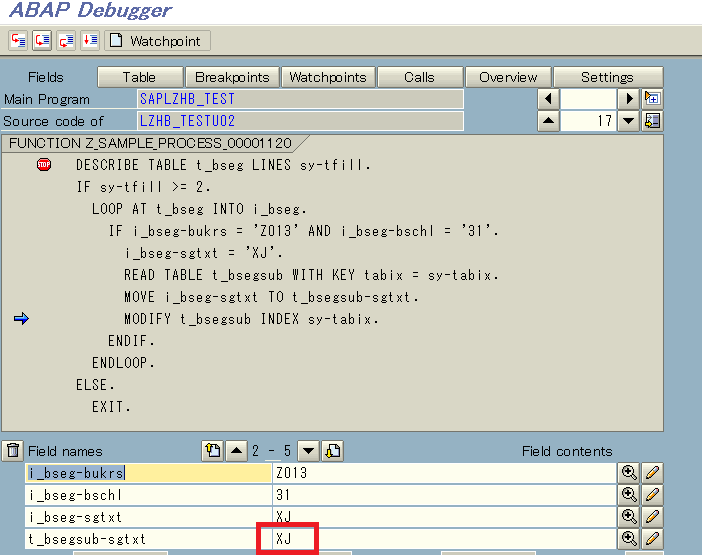Image resolution: width=702 pixels, height=555 pixels.
Task: Click the right arrow beside Main Program
Action: 628,99
